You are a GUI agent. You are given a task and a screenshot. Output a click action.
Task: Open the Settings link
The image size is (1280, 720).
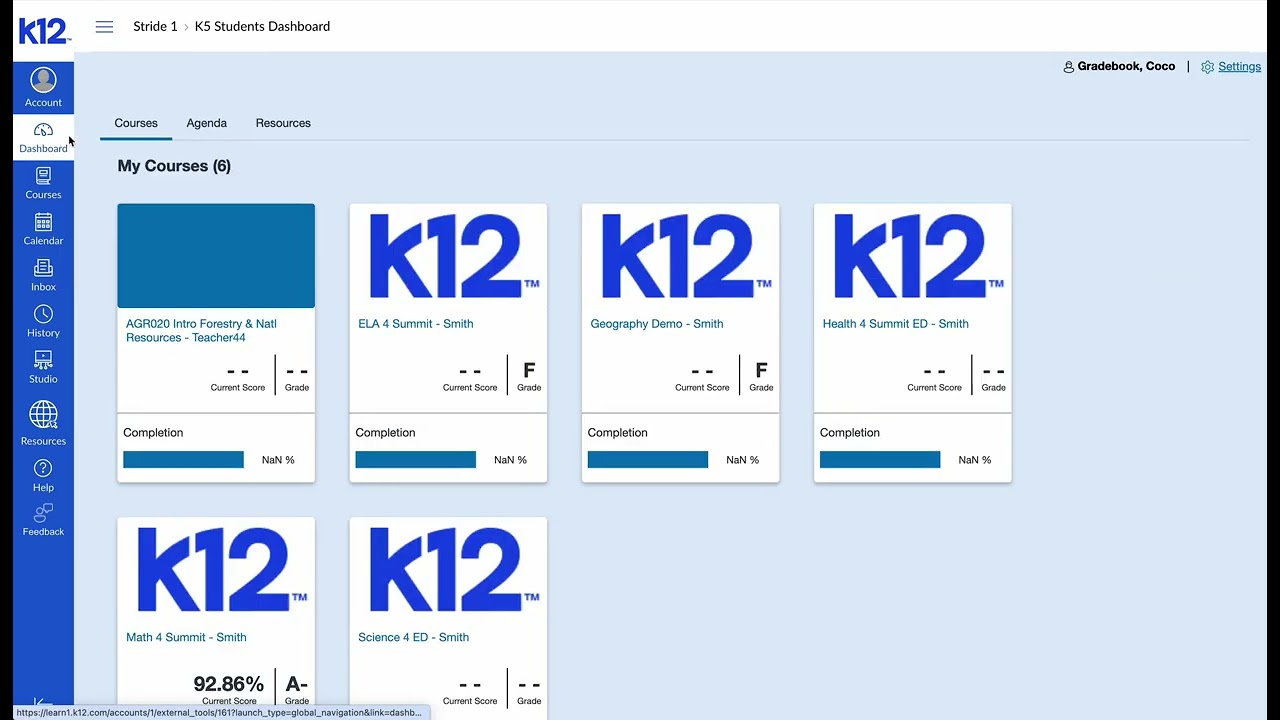point(1239,67)
